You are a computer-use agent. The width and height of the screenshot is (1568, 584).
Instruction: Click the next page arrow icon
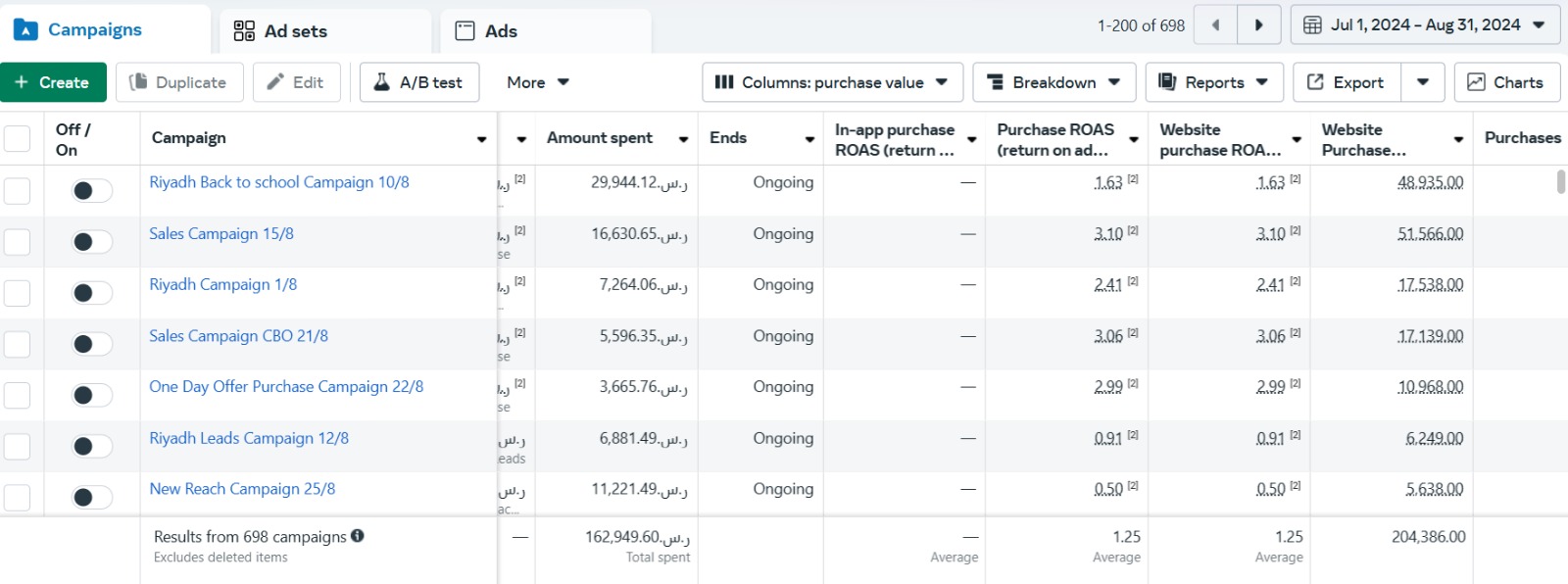pos(1259,25)
